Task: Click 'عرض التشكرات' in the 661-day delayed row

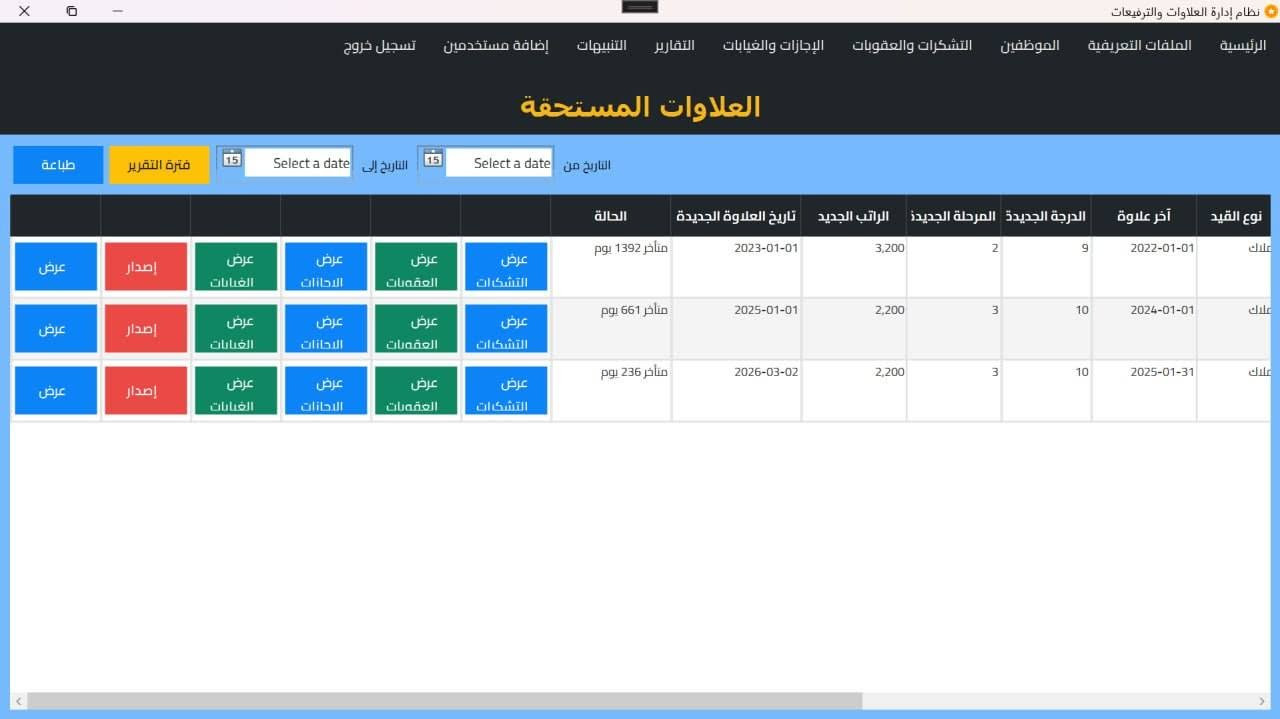Action: [x=506, y=329]
